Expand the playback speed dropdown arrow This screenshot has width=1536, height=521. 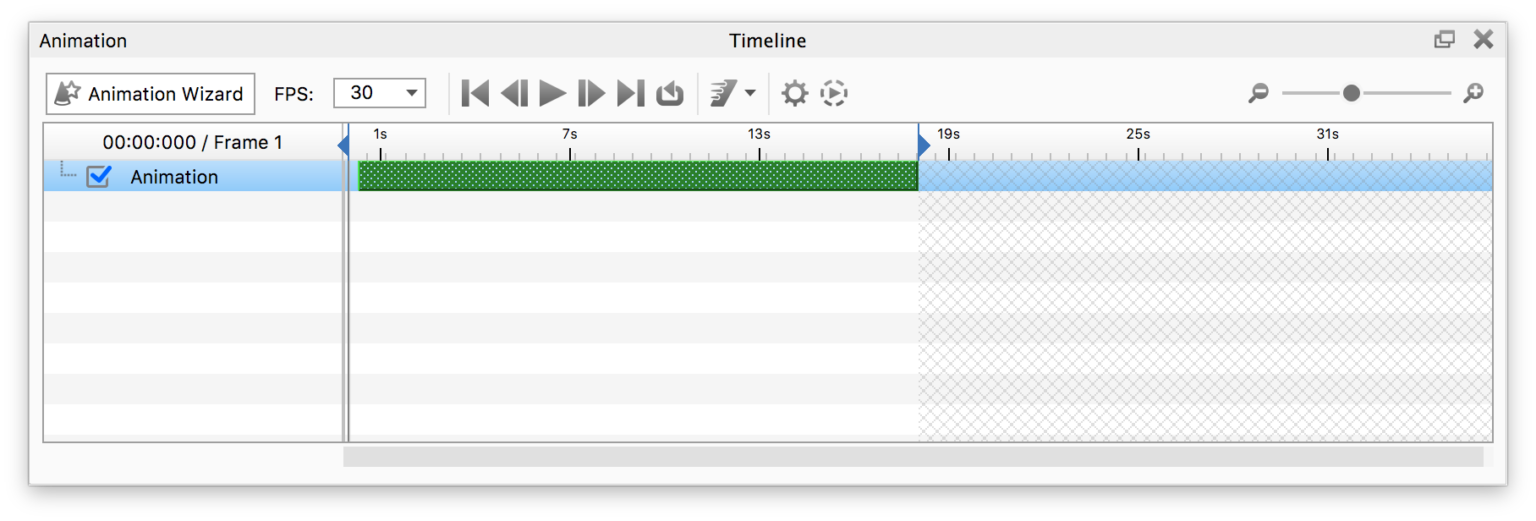[x=750, y=94]
